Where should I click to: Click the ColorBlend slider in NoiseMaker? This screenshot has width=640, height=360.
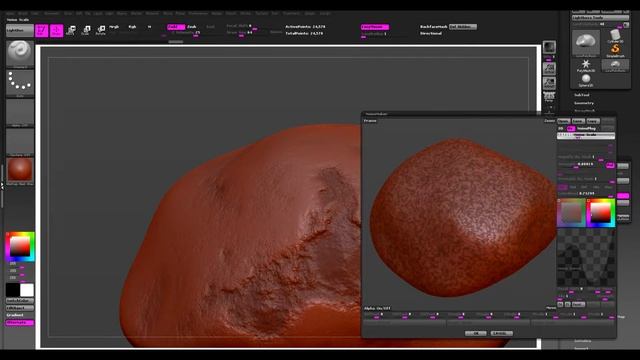(586, 194)
